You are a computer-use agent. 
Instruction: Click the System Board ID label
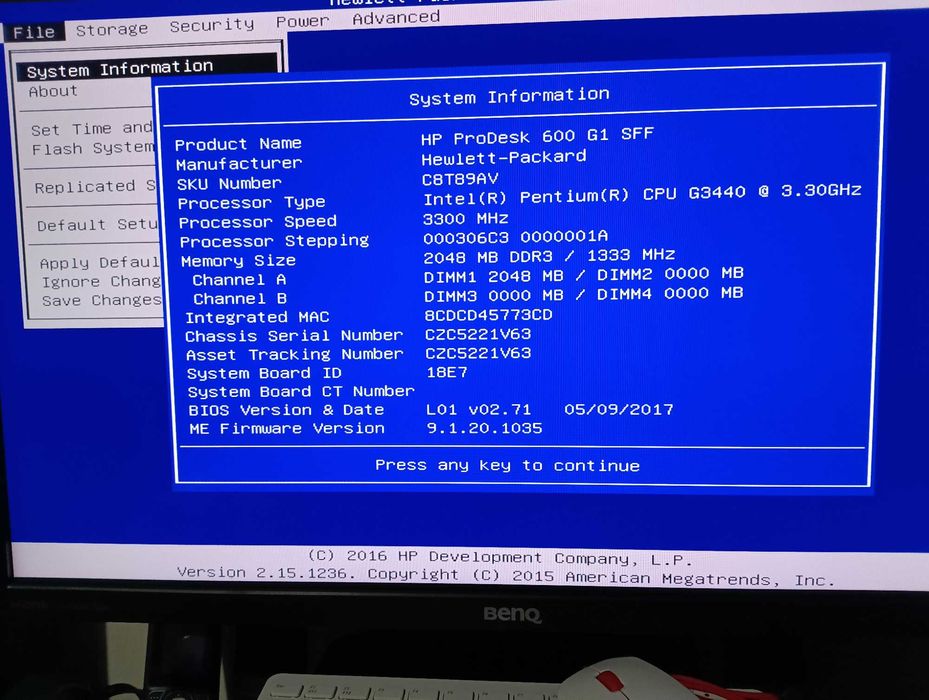(x=264, y=373)
